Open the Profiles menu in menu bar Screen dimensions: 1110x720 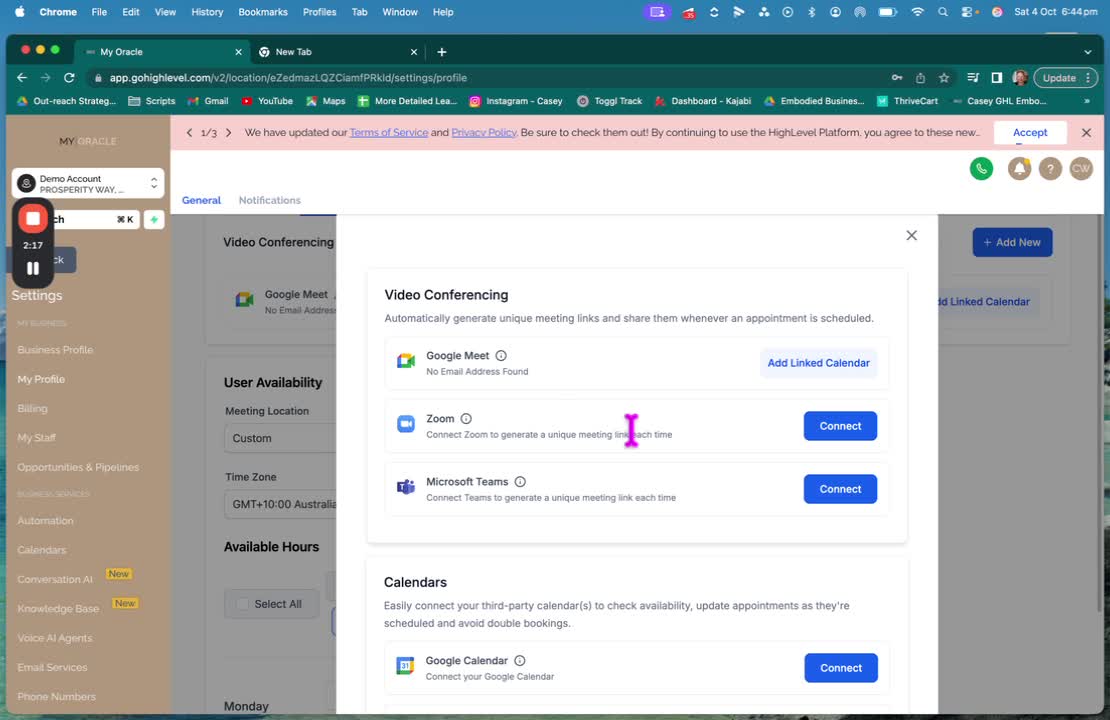coord(319,12)
